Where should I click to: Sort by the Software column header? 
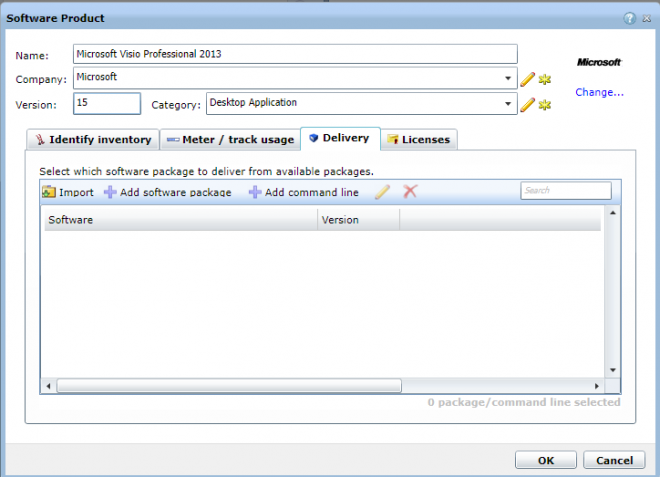click(x=181, y=220)
